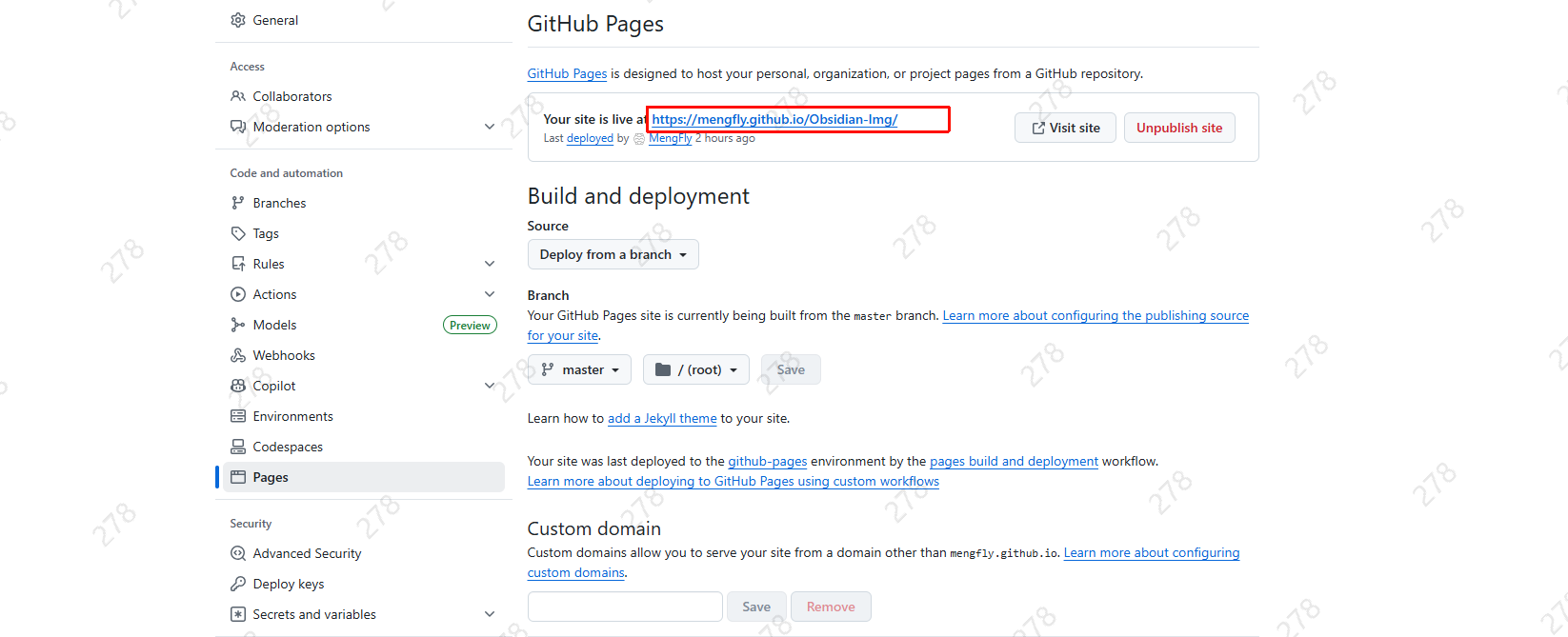Expand the Rules chevron

490,264
